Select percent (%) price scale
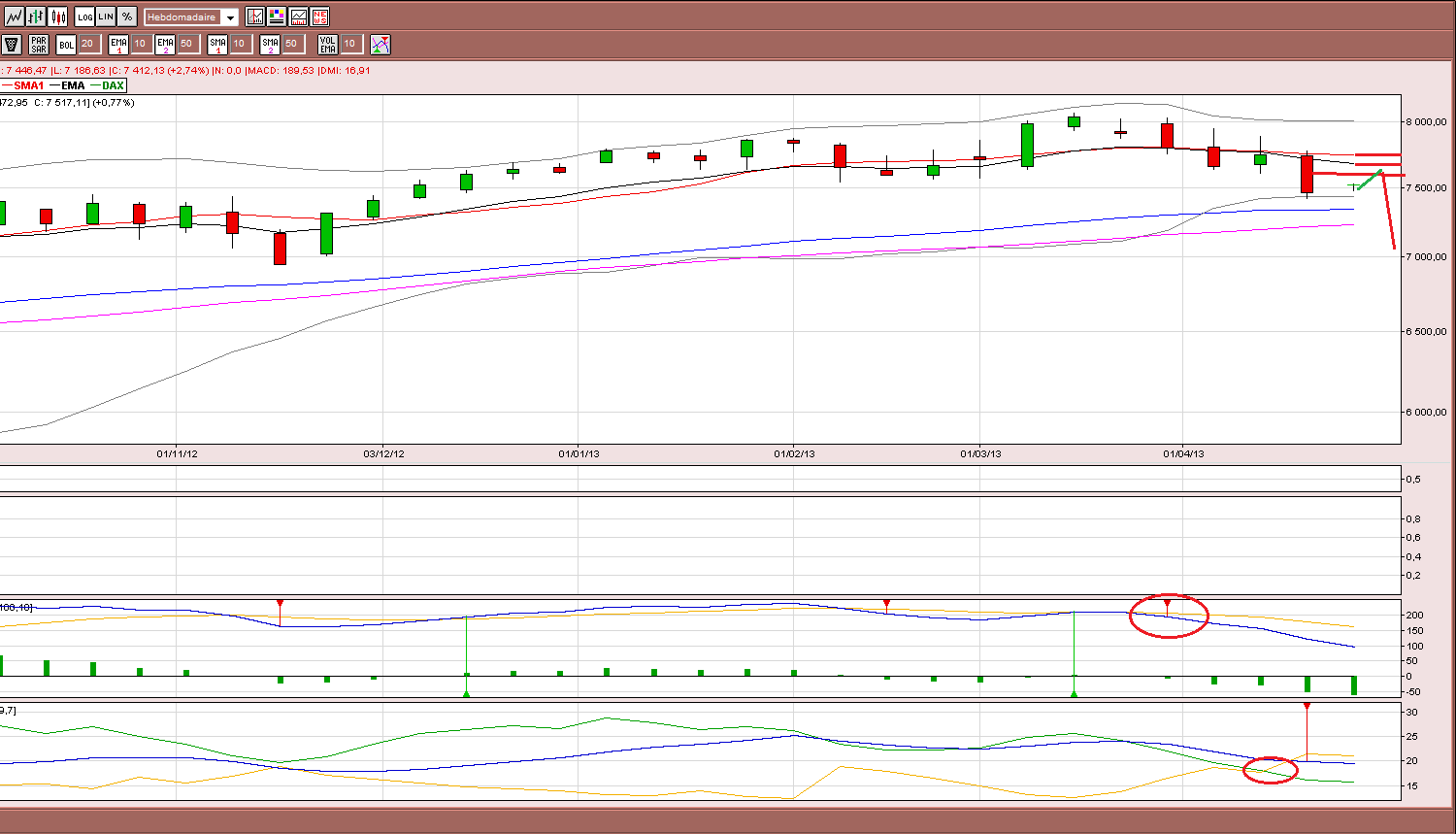This screenshot has width=1456, height=834. (x=127, y=17)
